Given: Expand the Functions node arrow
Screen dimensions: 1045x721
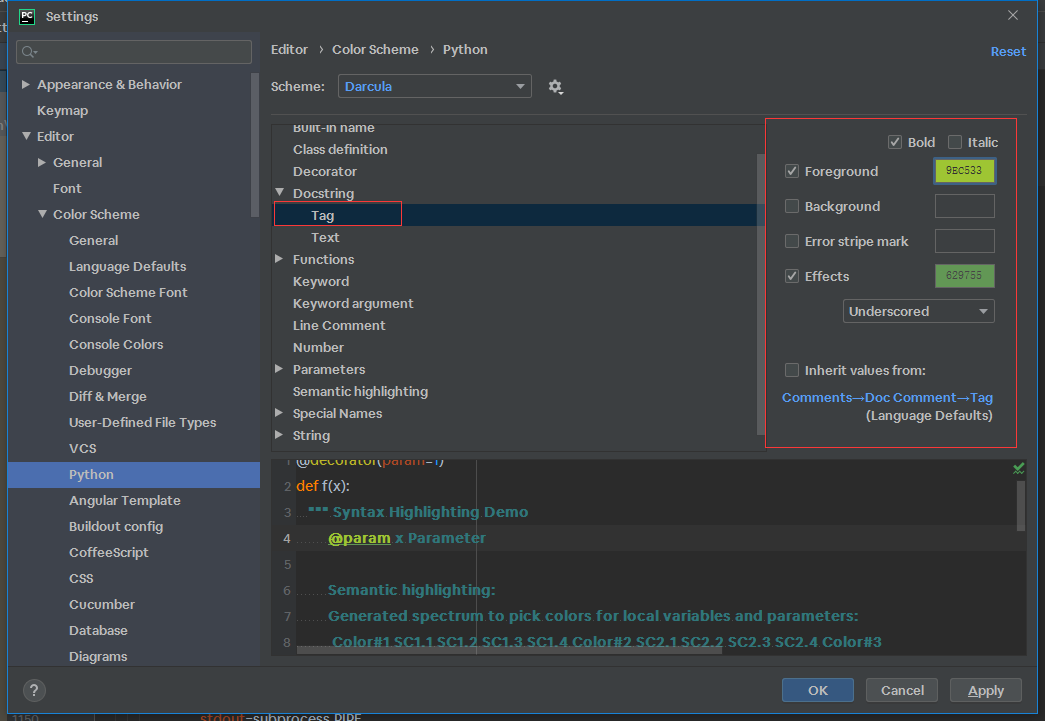Looking at the screenshot, I should click(x=279, y=259).
